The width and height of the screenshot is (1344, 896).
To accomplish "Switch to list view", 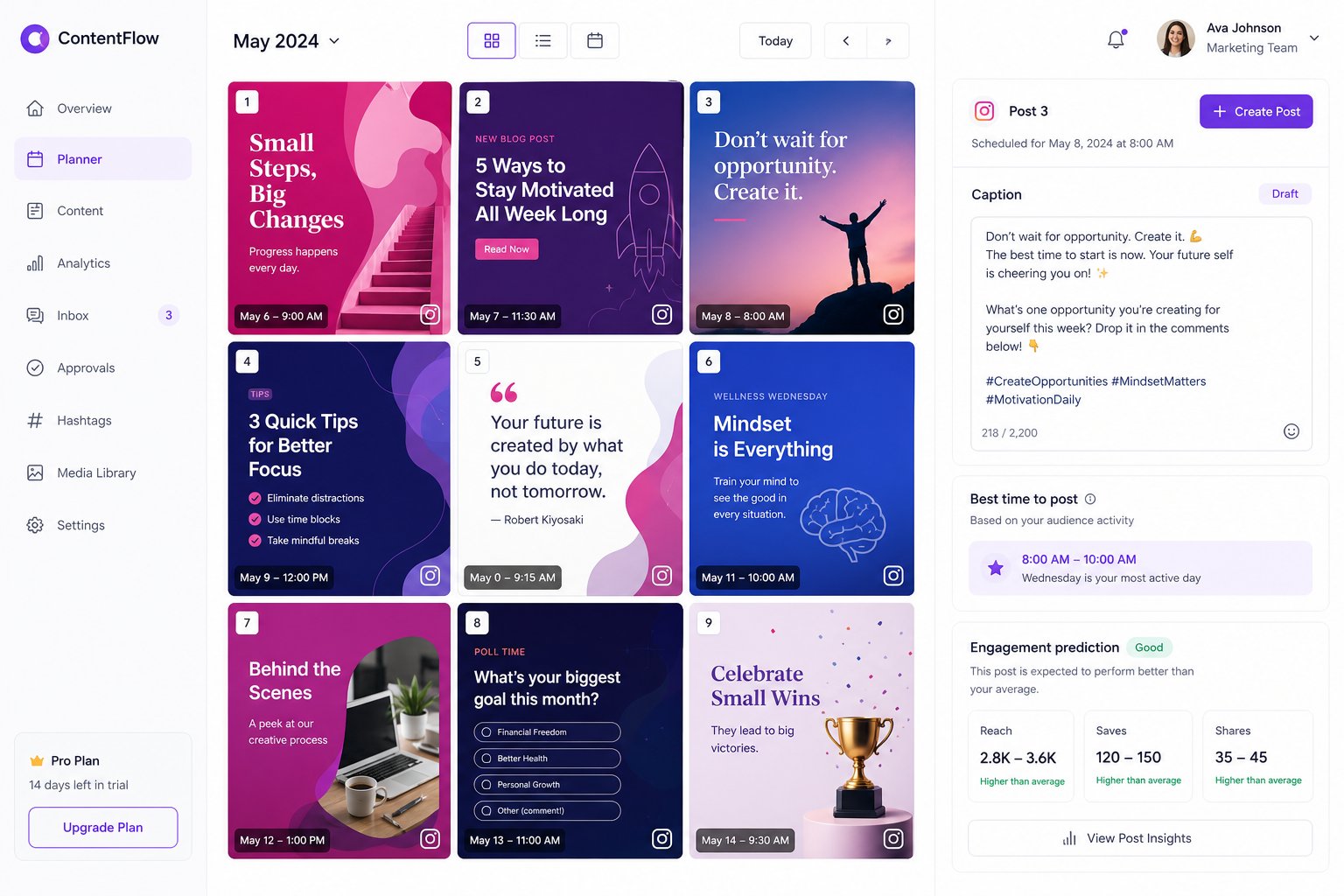I will pyautogui.click(x=543, y=40).
